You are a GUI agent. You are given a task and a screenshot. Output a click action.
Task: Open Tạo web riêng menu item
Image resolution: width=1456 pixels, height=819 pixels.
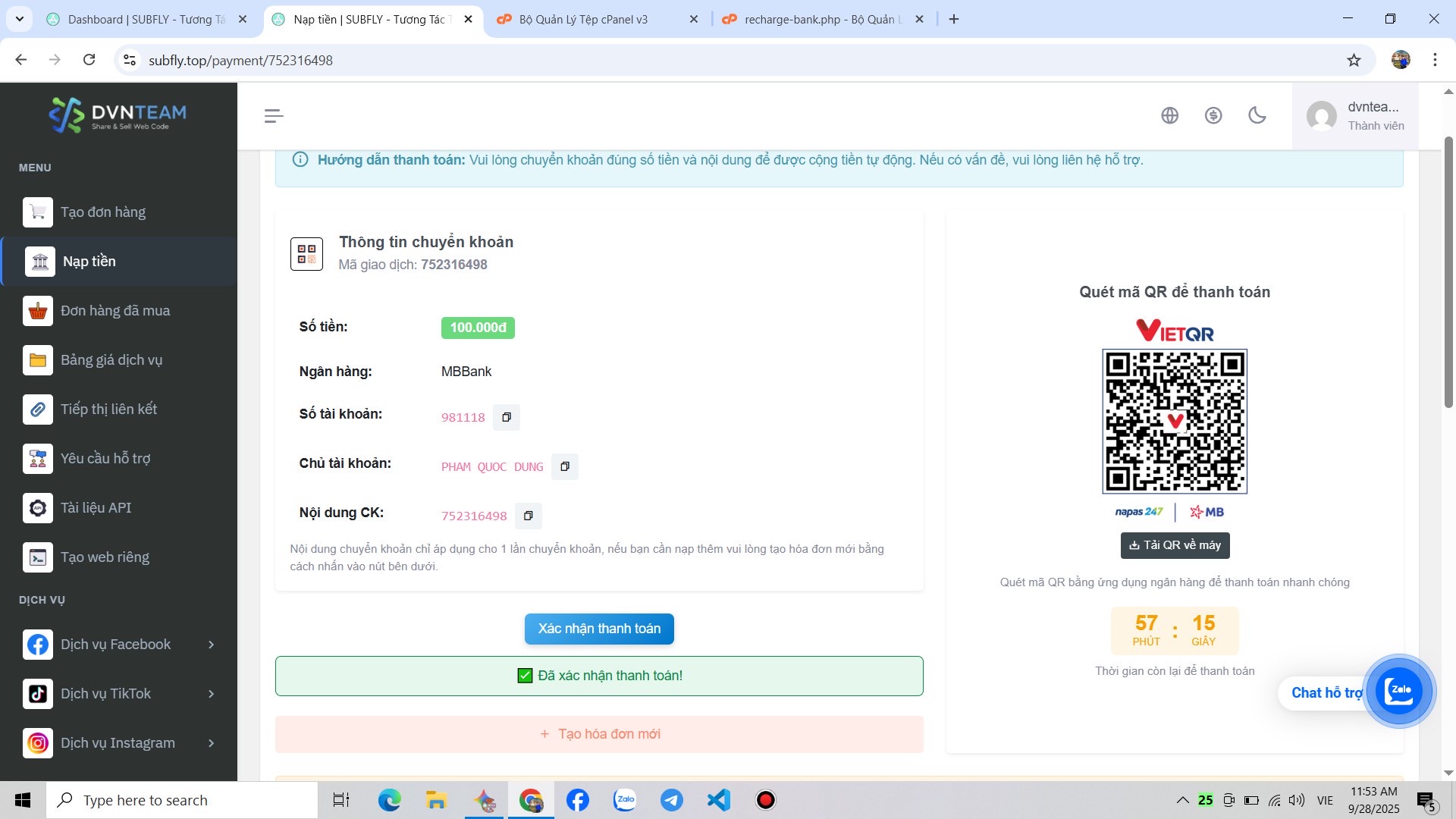118,557
